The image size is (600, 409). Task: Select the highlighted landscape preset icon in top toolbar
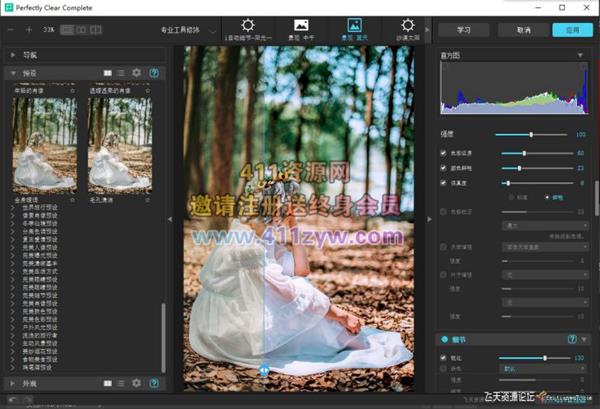[353, 25]
